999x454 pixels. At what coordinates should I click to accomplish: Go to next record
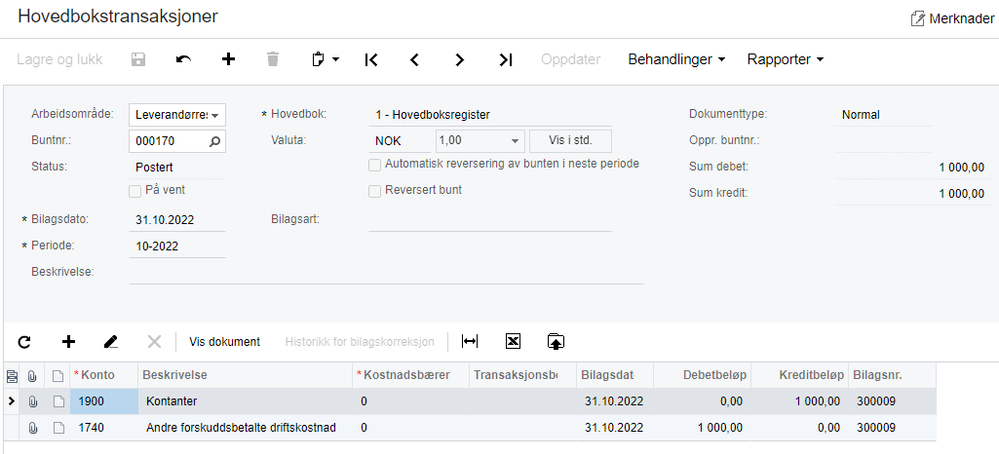pyautogui.click(x=459, y=59)
